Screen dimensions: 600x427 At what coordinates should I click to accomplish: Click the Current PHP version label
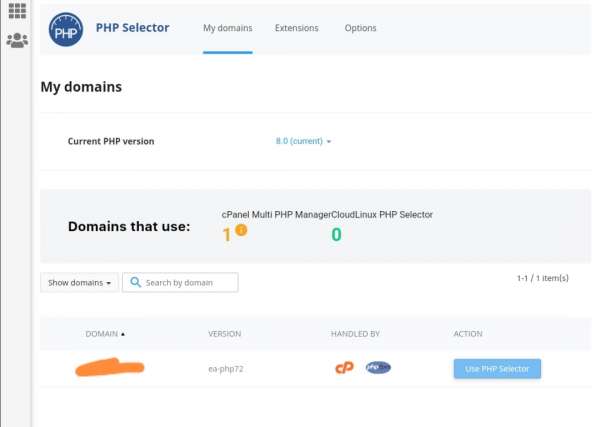pos(111,141)
